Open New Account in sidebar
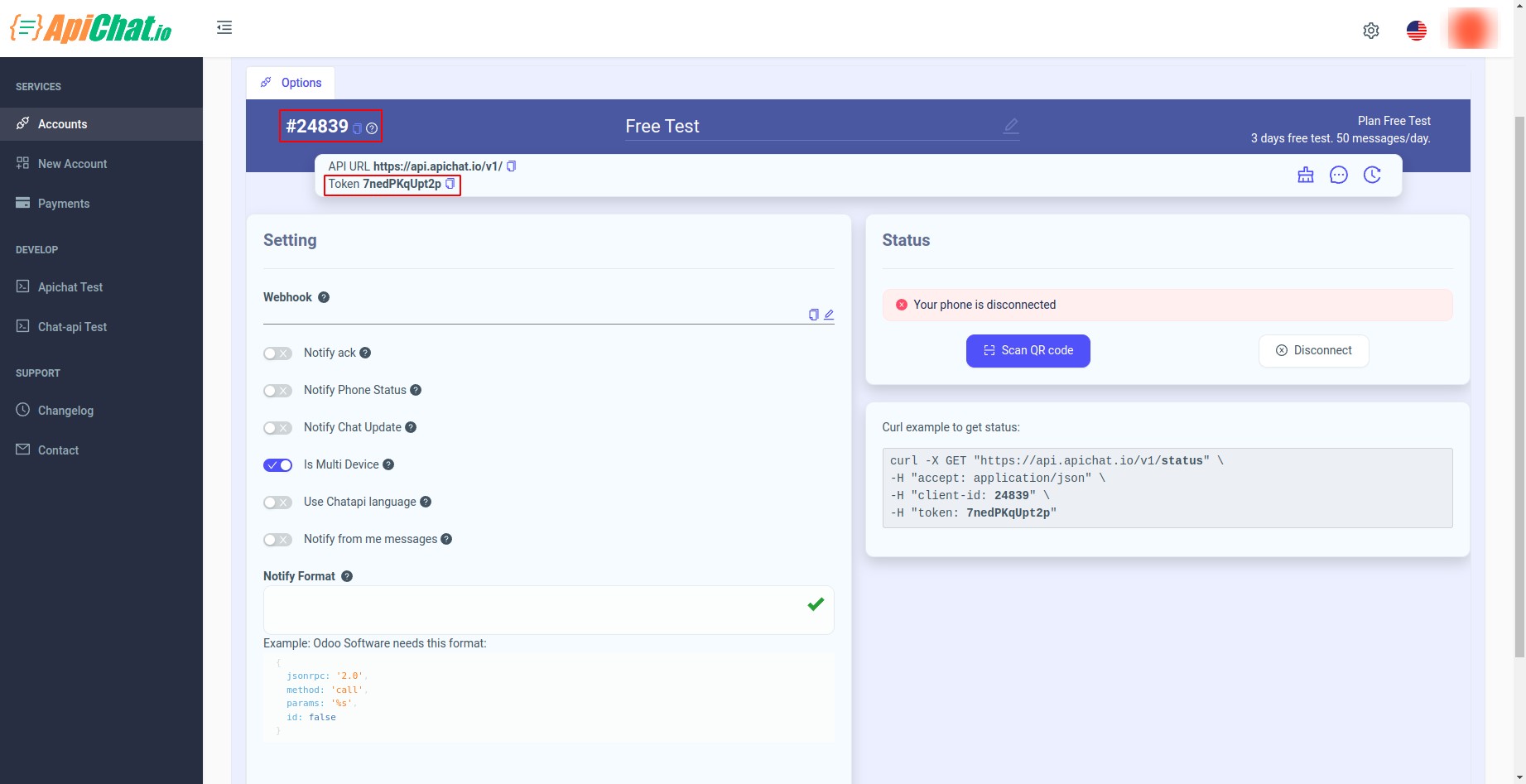Image resolution: width=1526 pixels, height=784 pixels. [x=72, y=164]
